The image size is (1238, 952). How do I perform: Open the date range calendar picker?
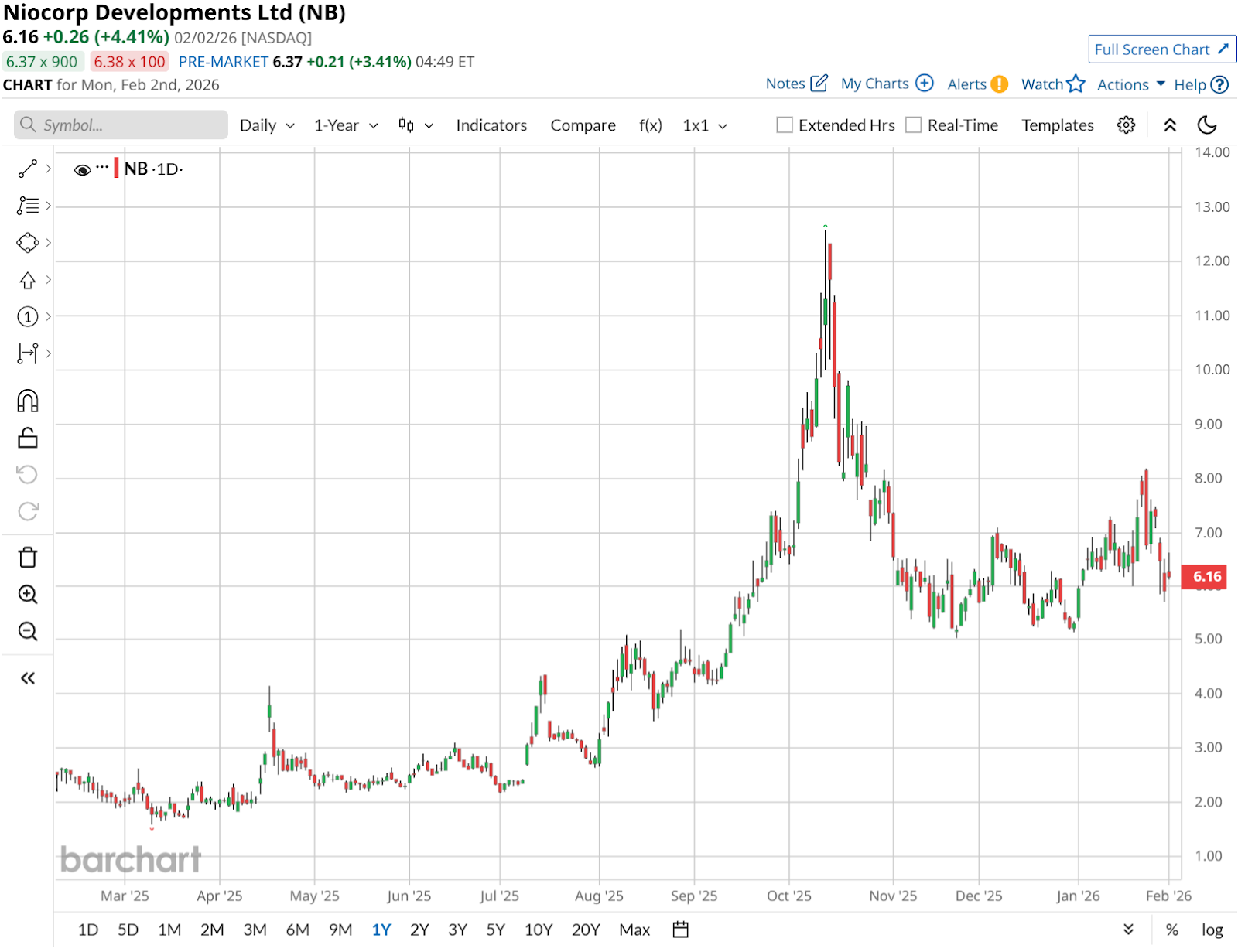pyautogui.click(x=680, y=930)
